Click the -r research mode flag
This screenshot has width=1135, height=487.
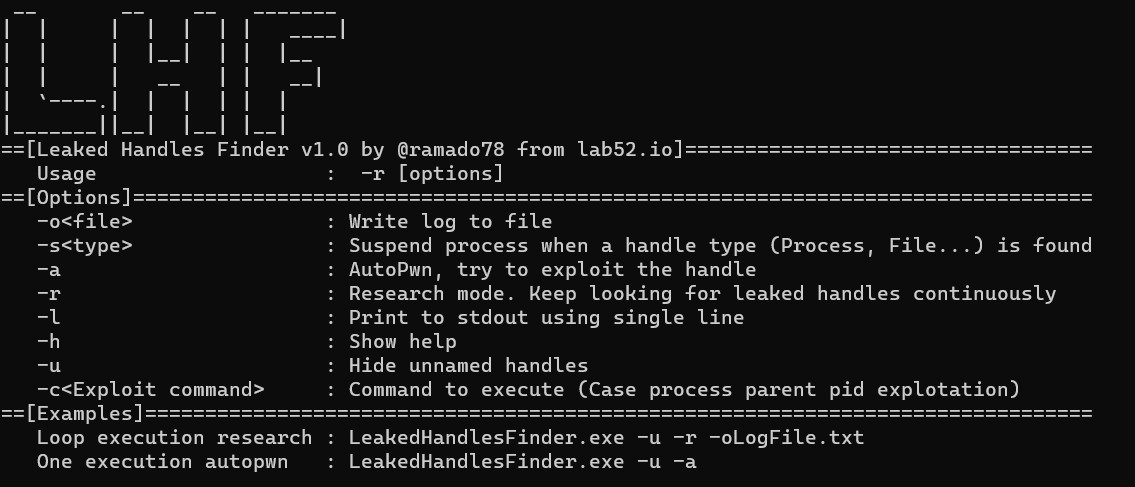(48, 294)
